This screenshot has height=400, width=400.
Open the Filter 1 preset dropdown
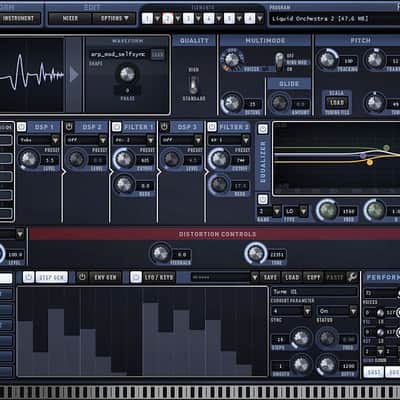point(150,140)
